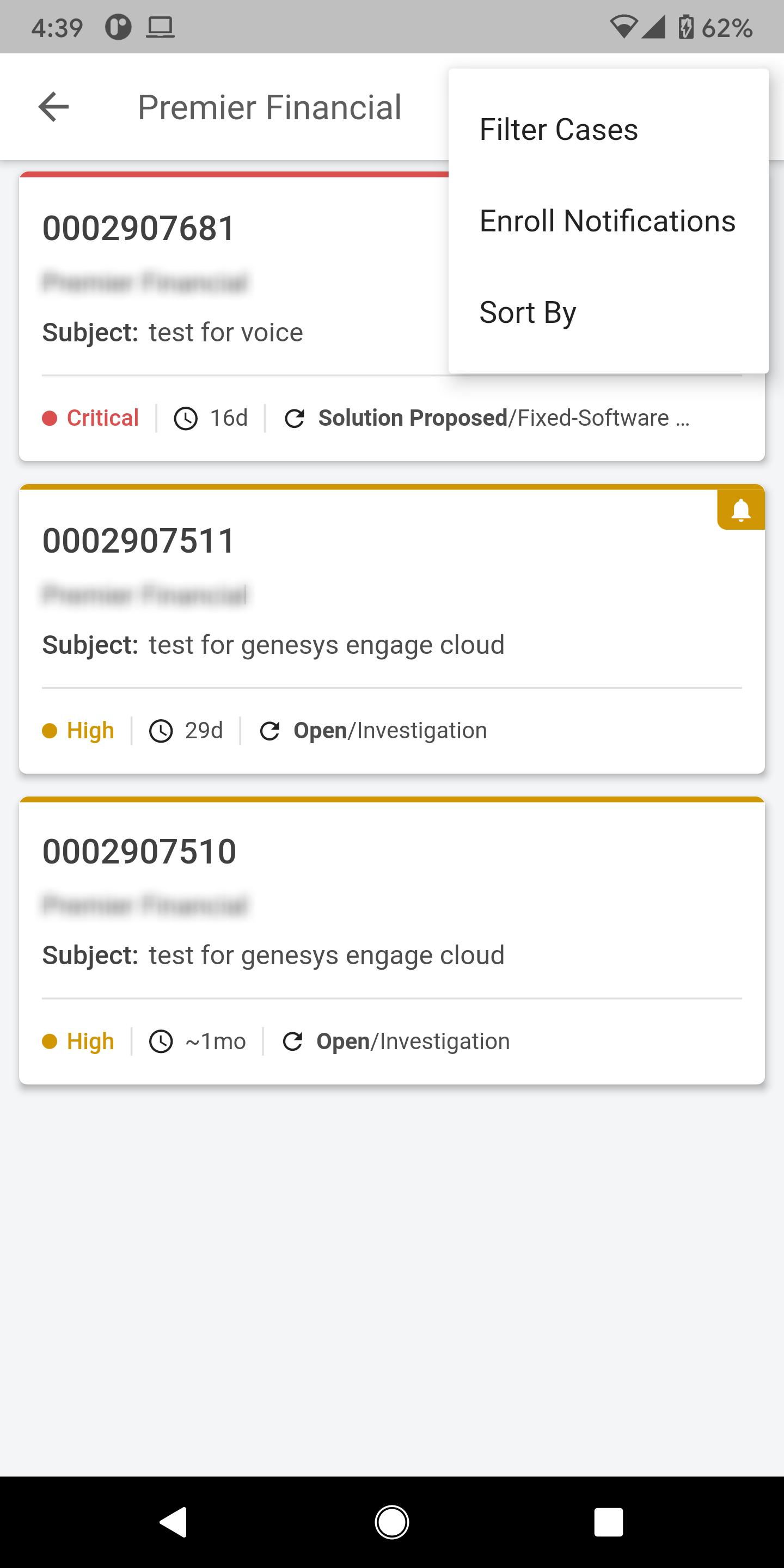Select subject text of case 0002907510

[327, 955]
